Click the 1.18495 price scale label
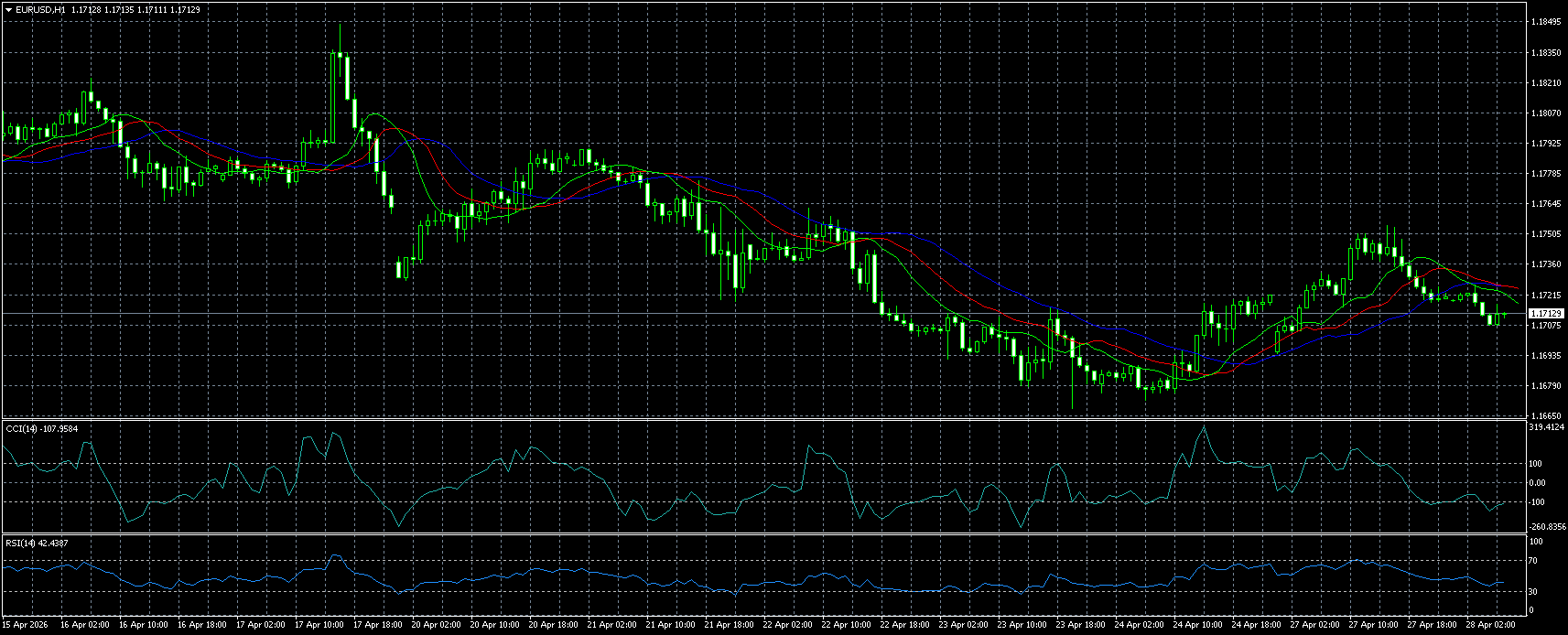1568x635 pixels. (x=1546, y=22)
